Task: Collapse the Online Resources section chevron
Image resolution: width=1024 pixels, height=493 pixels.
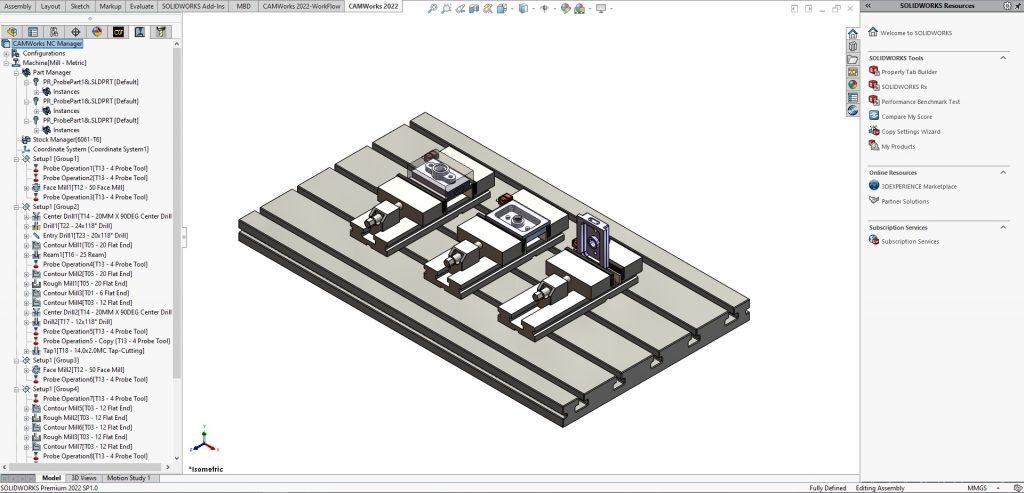Action: pos(1003,172)
